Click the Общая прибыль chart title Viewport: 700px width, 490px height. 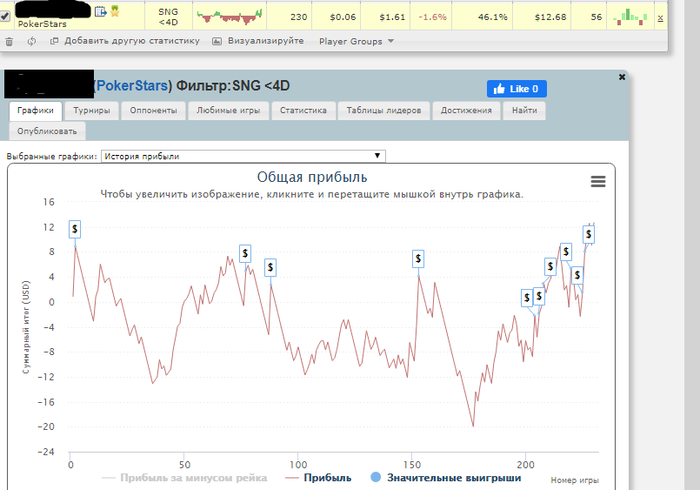(x=312, y=177)
